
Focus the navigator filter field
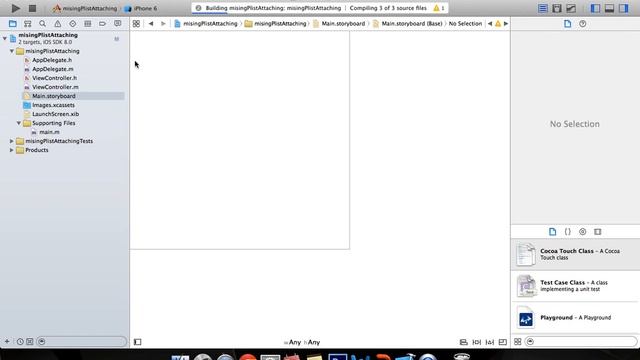82,342
